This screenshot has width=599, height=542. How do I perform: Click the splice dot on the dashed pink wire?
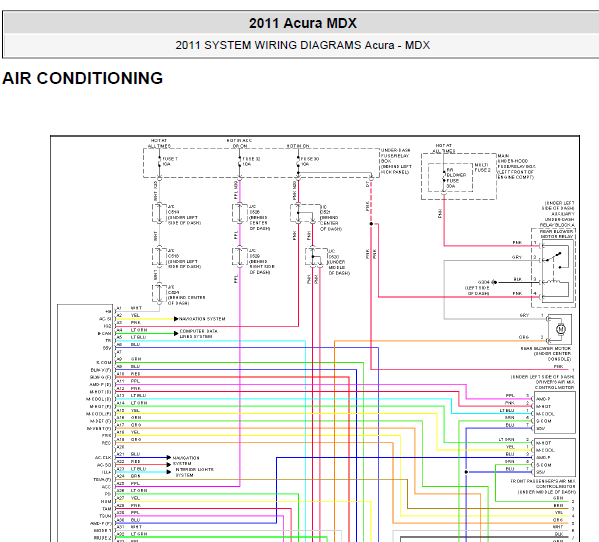[x=371, y=224]
